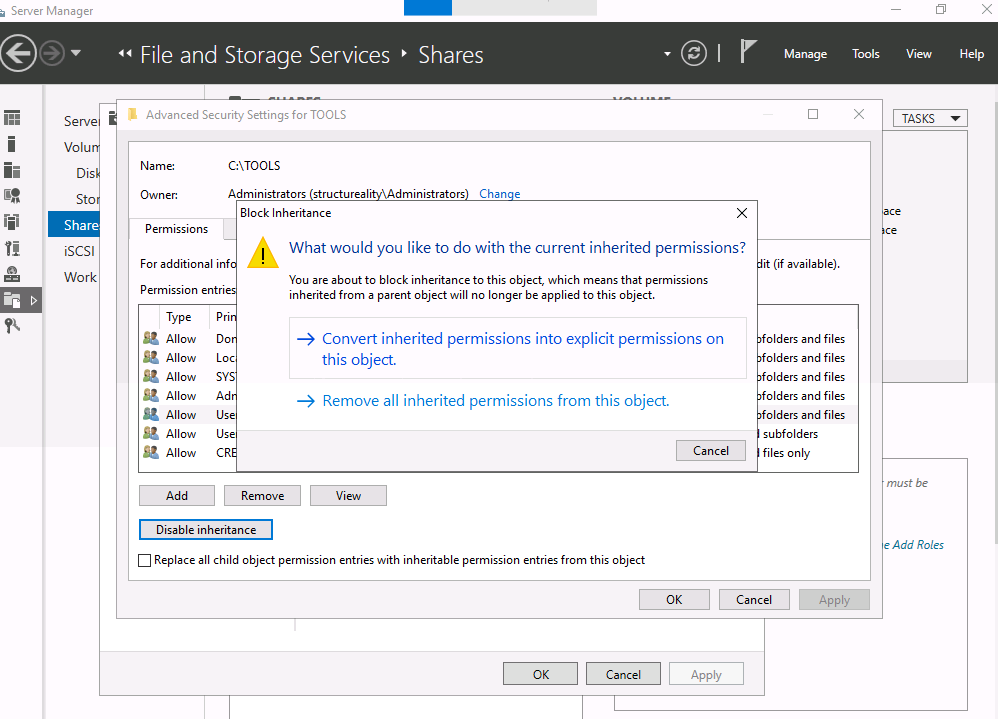
Task: Select File and Storage Services sidebar icon
Action: (12, 300)
